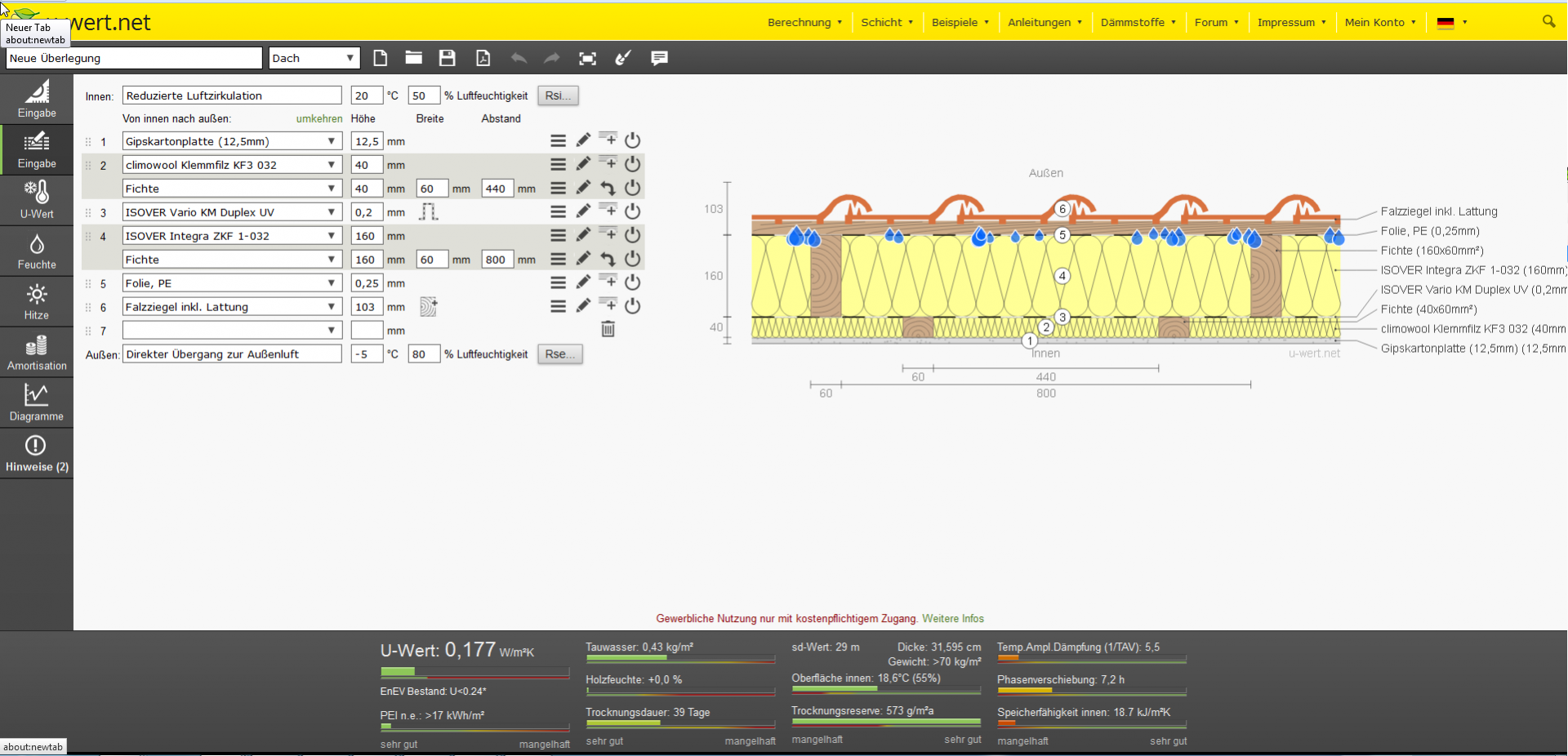Switch off the climowool Klemmfilz layer

point(632,164)
